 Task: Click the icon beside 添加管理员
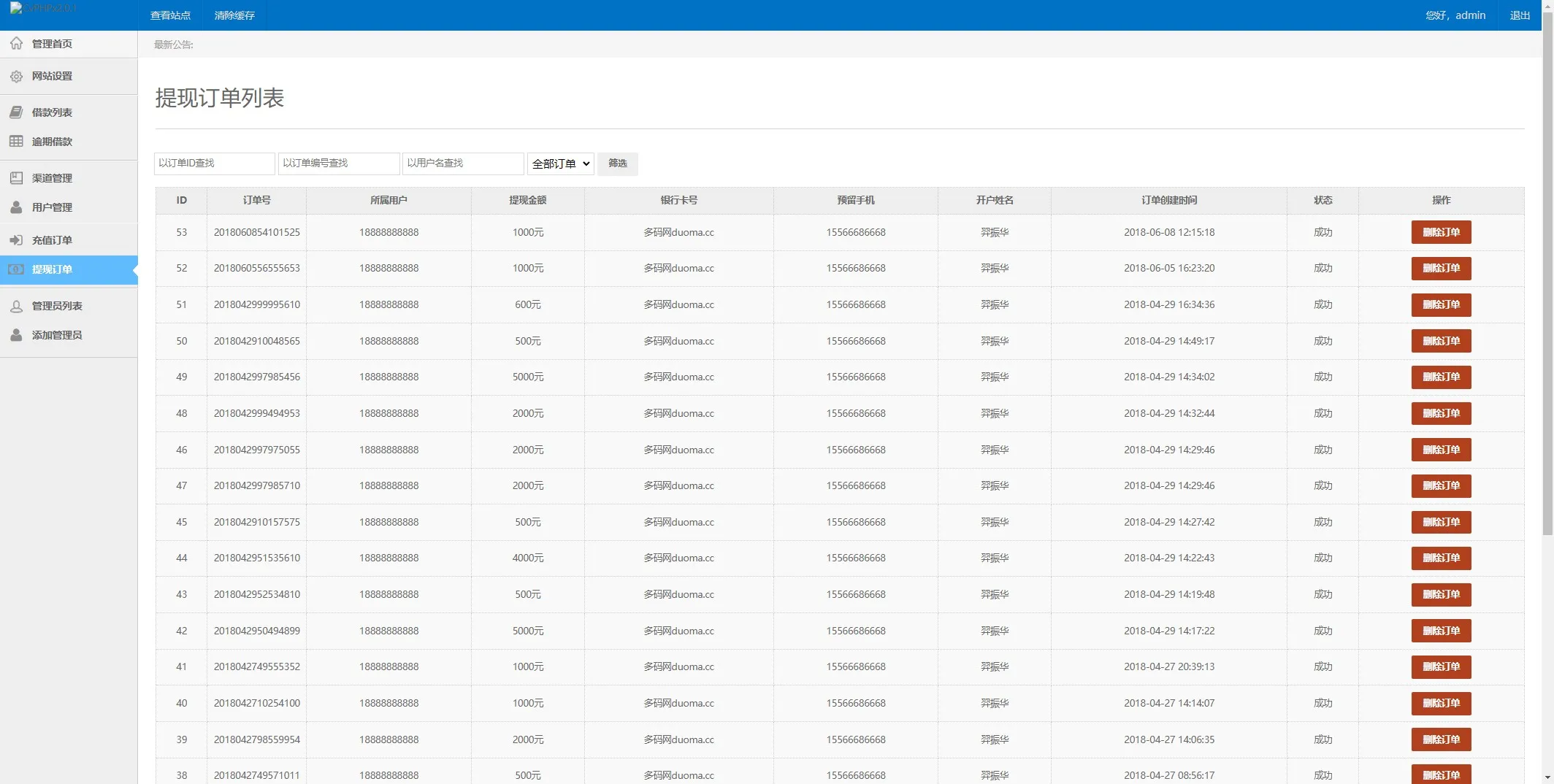coord(16,335)
